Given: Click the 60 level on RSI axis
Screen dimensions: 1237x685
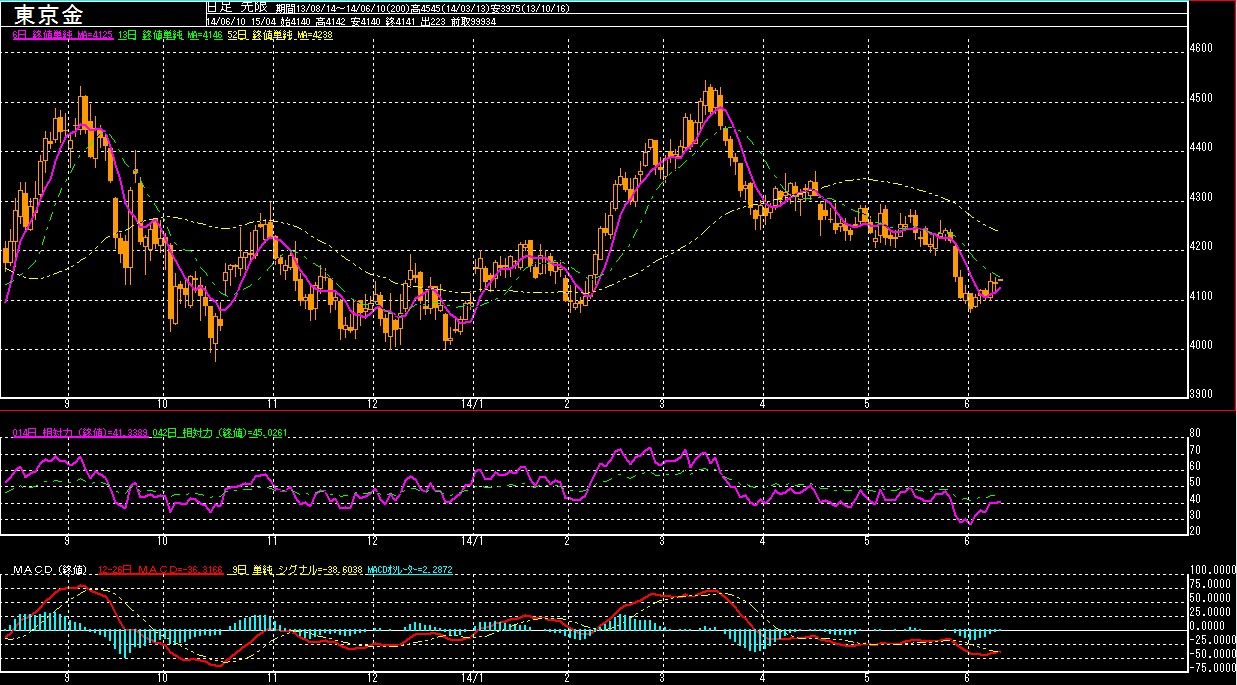Looking at the screenshot, I should 1194,465.
